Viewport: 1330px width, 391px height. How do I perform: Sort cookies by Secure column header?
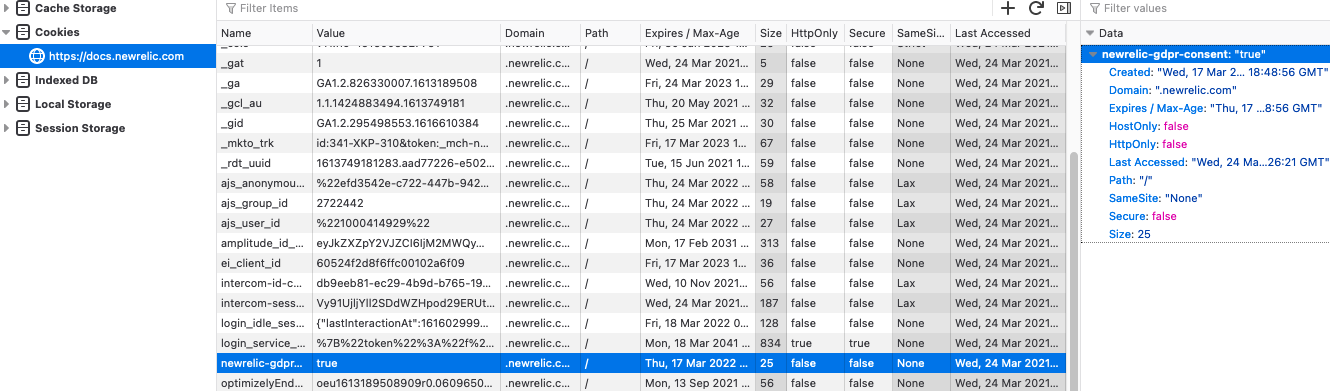click(x=868, y=33)
